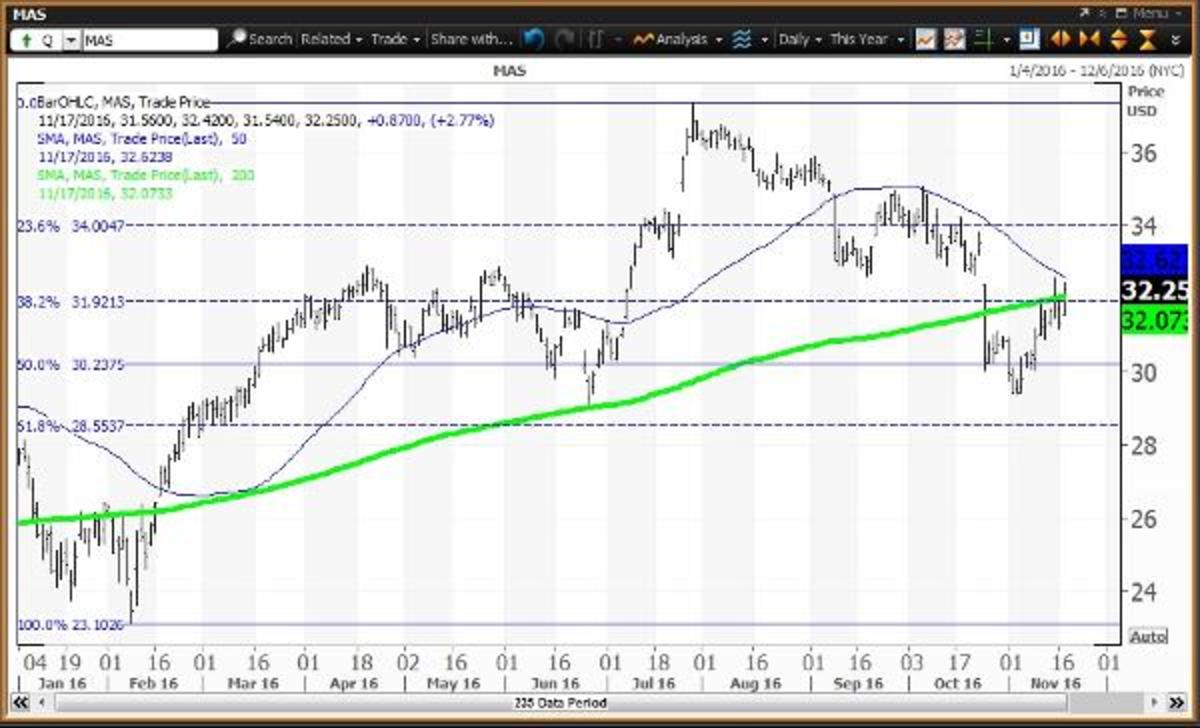Click the blue wavy lines indicator icon
1200x728 pixels.
(x=741, y=39)
